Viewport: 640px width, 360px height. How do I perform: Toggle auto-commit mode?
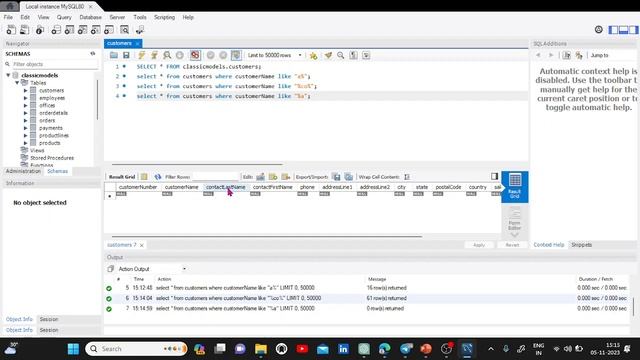tap(236, 55)
